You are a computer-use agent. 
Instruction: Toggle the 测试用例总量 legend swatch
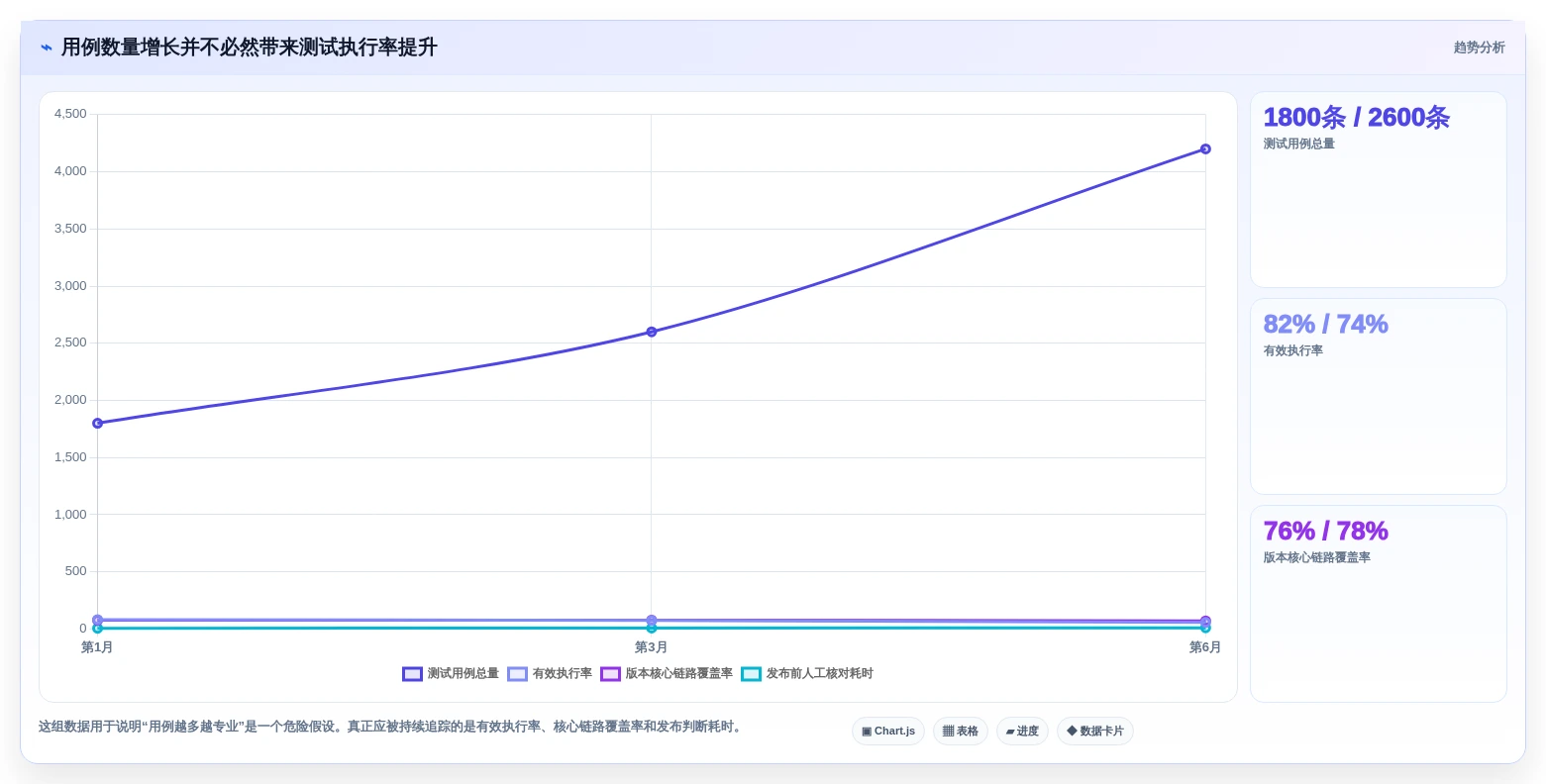pos(412,674)
